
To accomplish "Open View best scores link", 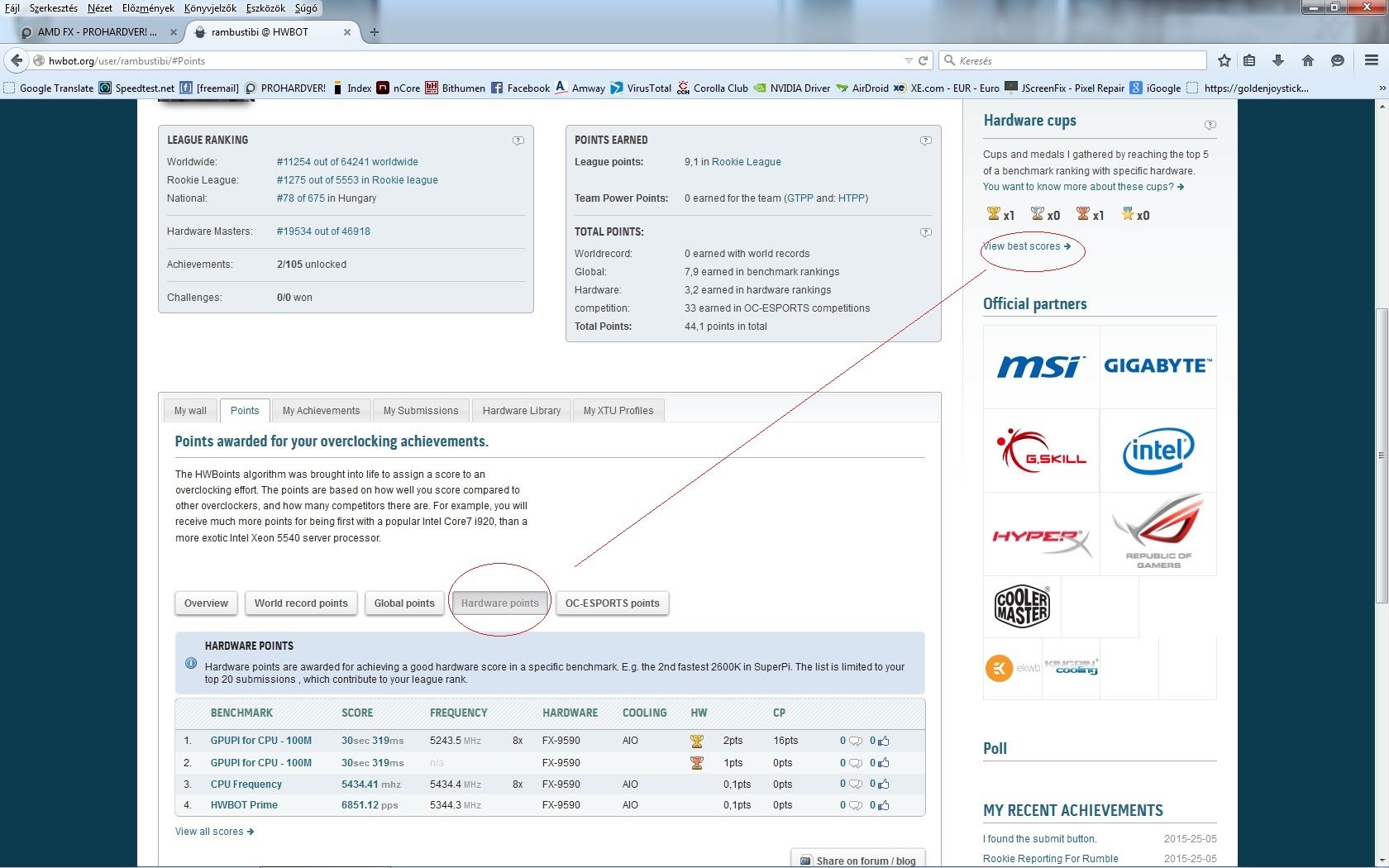I will pos(1026,246).
